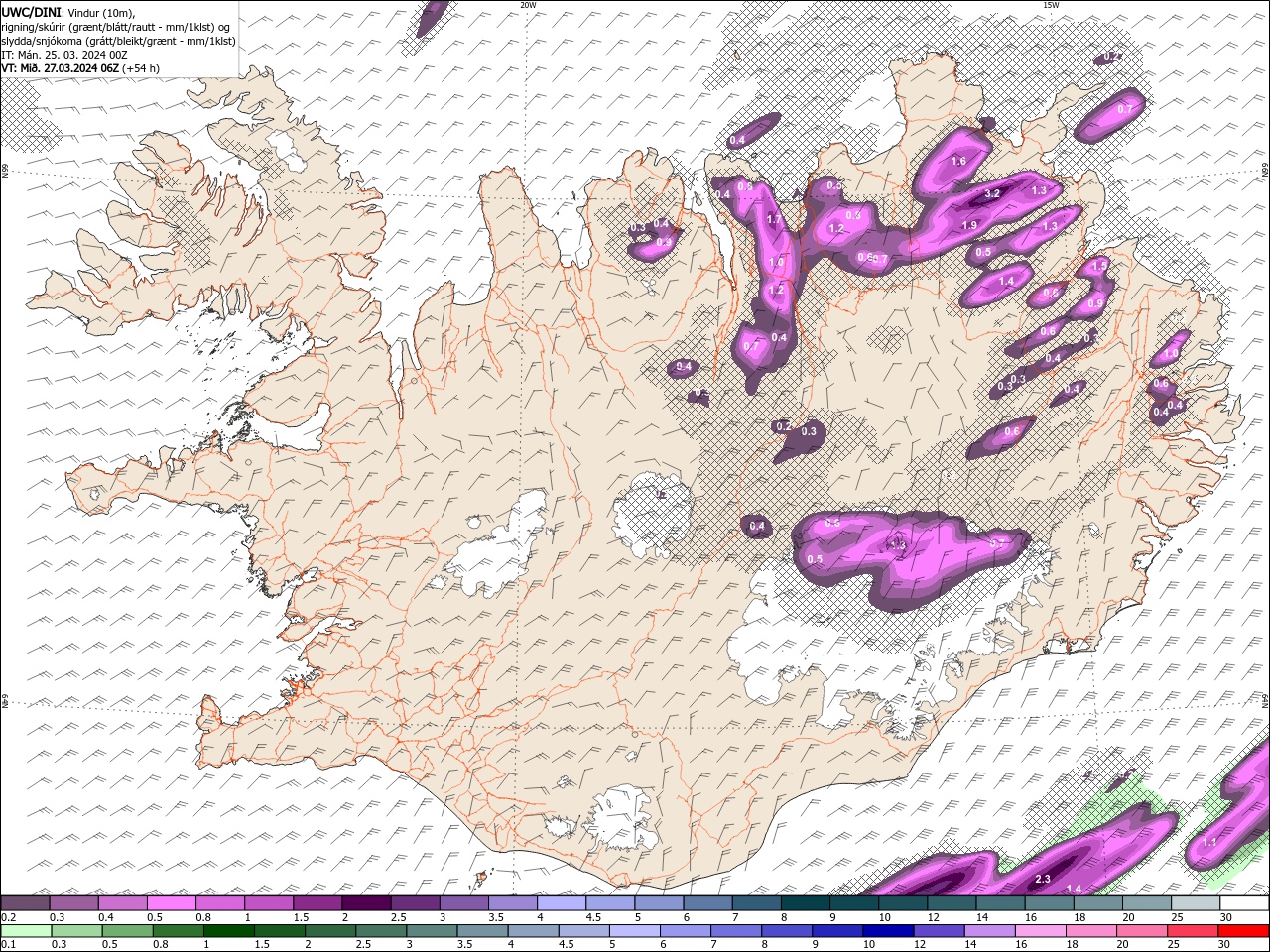
Task: Click the 1.9 snowfall value on map
Action: pos(969,226)
